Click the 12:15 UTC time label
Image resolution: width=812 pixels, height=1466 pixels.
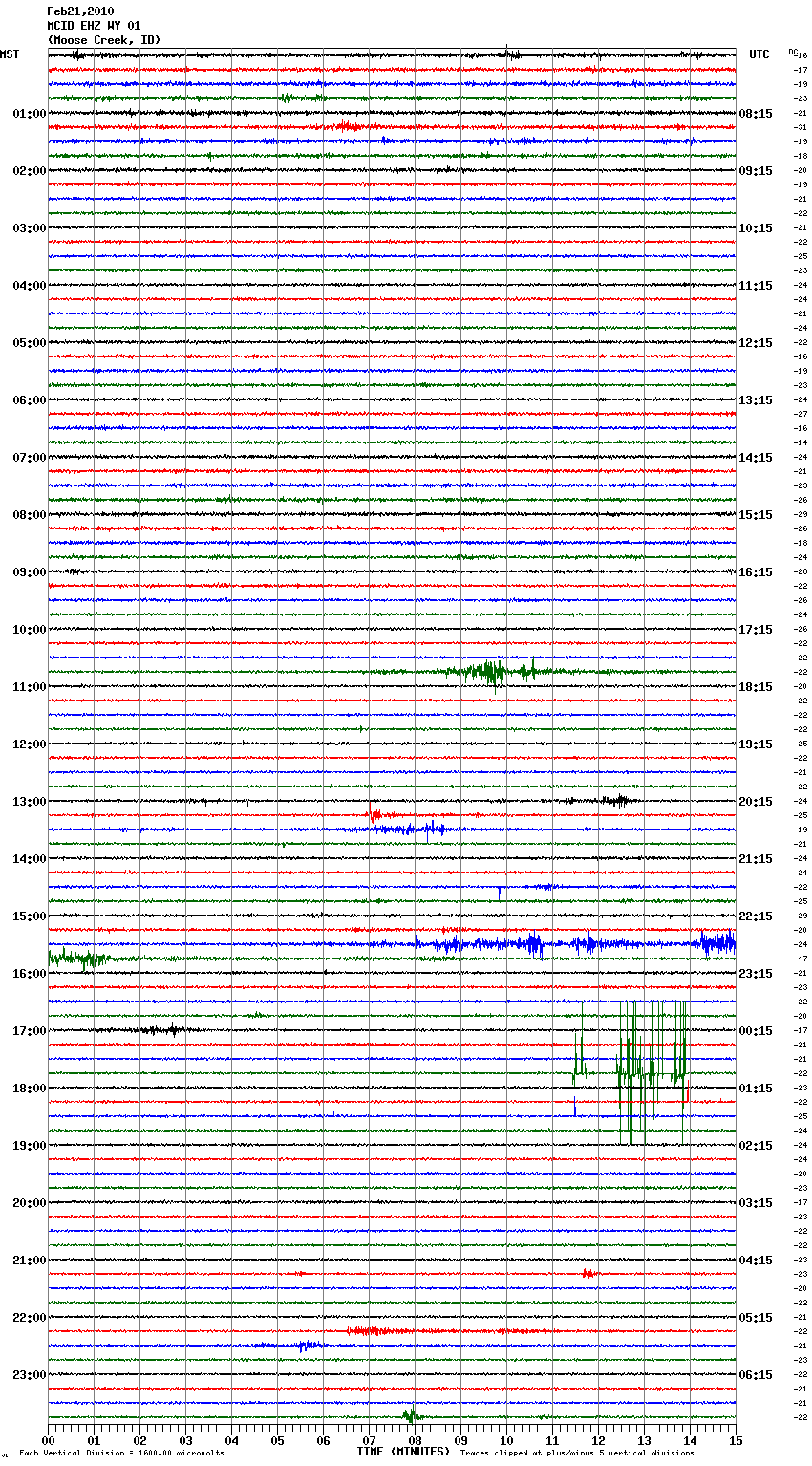756,343
